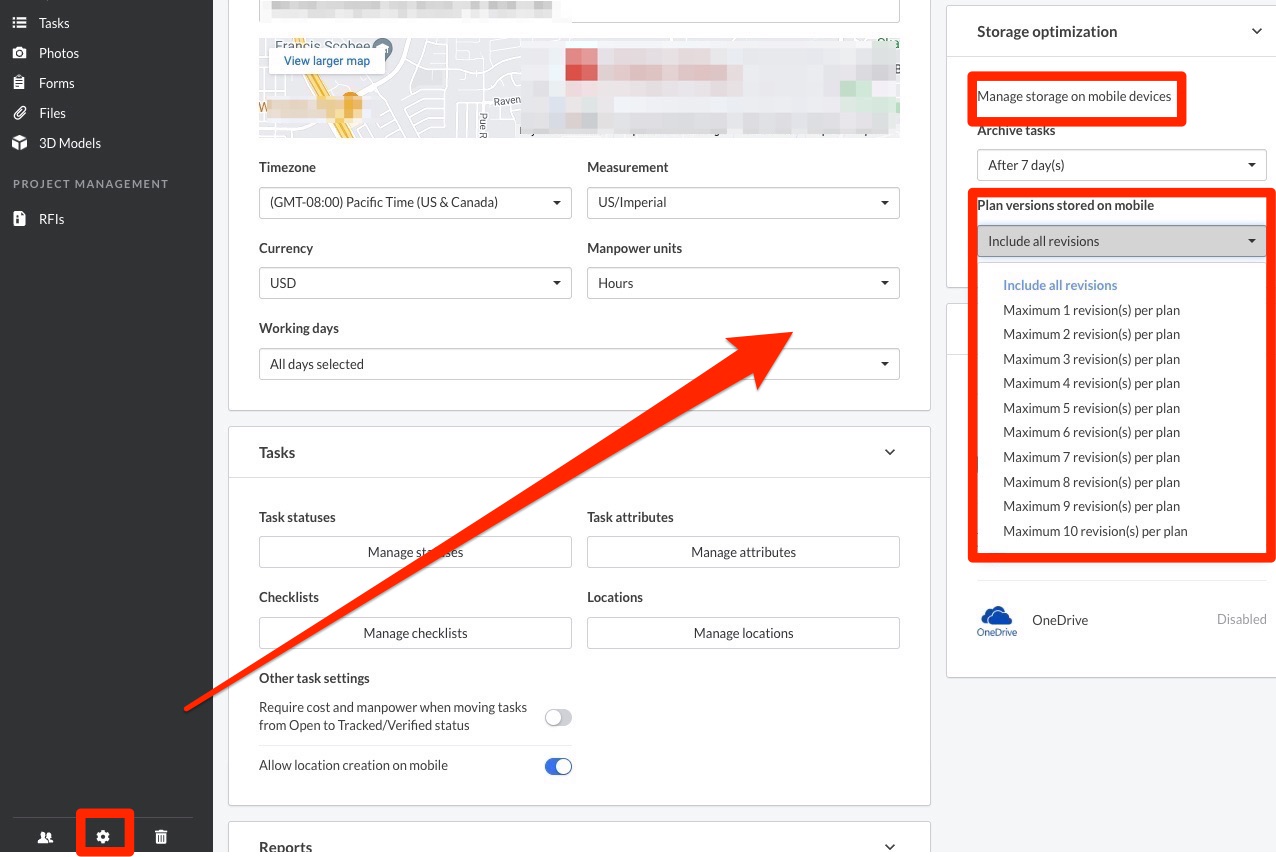The width and height of the screenshot is (1276, 857).
Task: Open project settings gear icon
Action: [x=103, y=837]
